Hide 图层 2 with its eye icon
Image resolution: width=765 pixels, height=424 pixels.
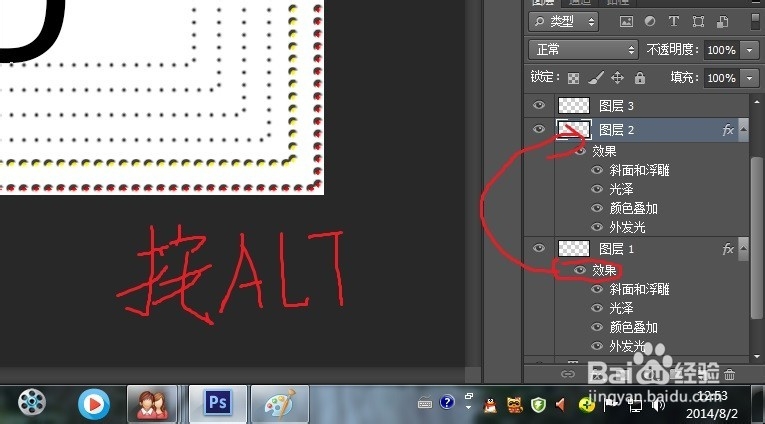pos(539,129)
